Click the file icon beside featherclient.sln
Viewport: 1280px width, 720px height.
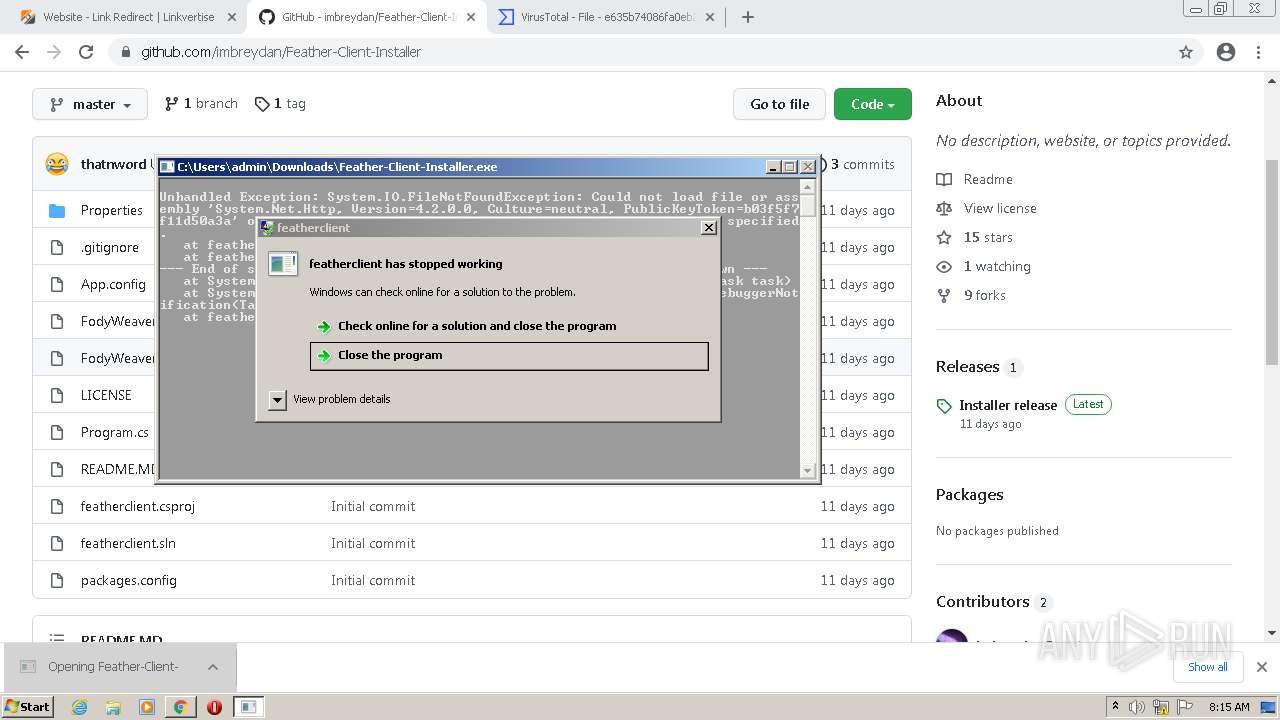pos(57,543)
